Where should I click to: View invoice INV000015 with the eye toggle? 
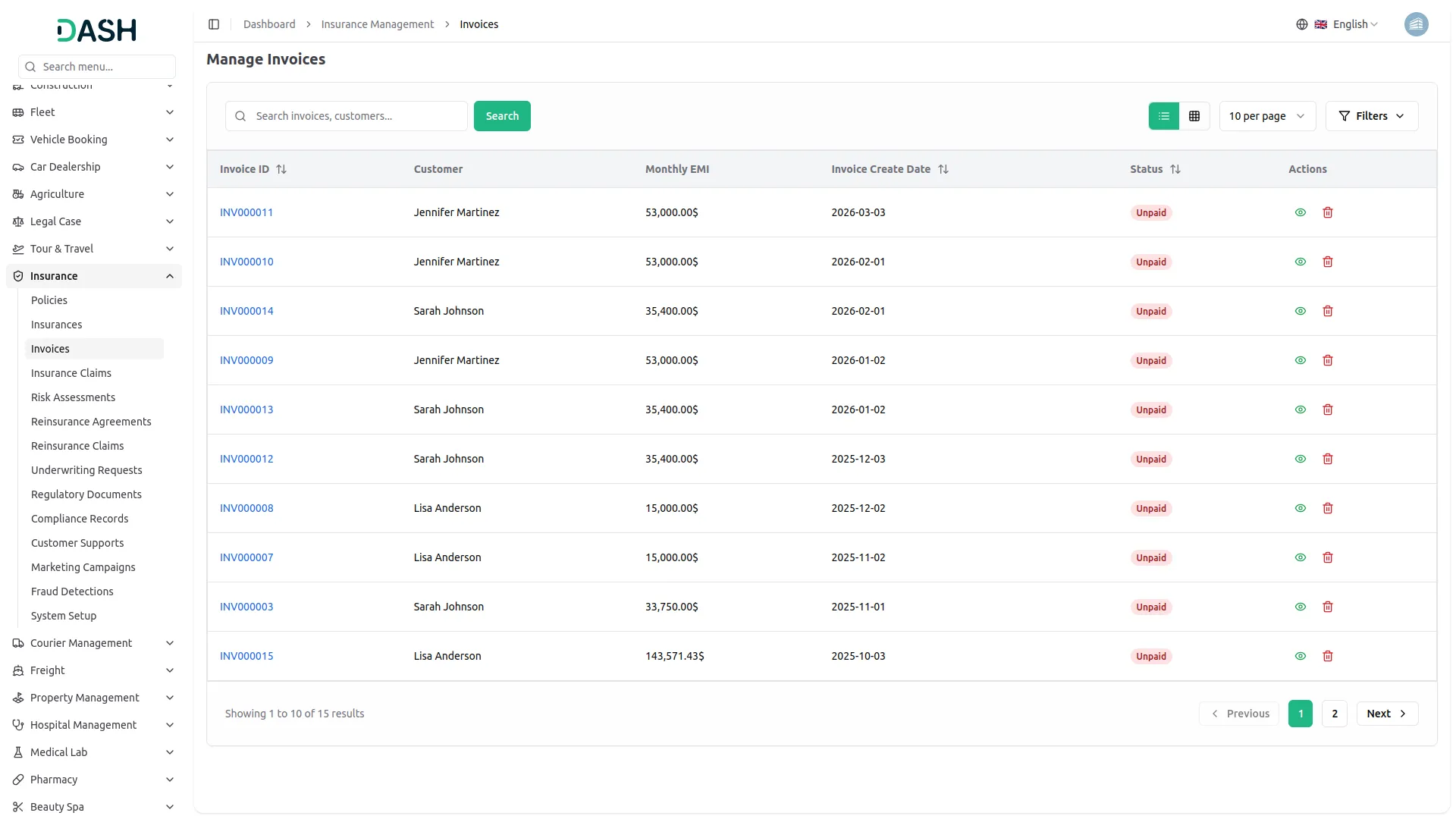pyautogui.click(x=1301, y=656)
